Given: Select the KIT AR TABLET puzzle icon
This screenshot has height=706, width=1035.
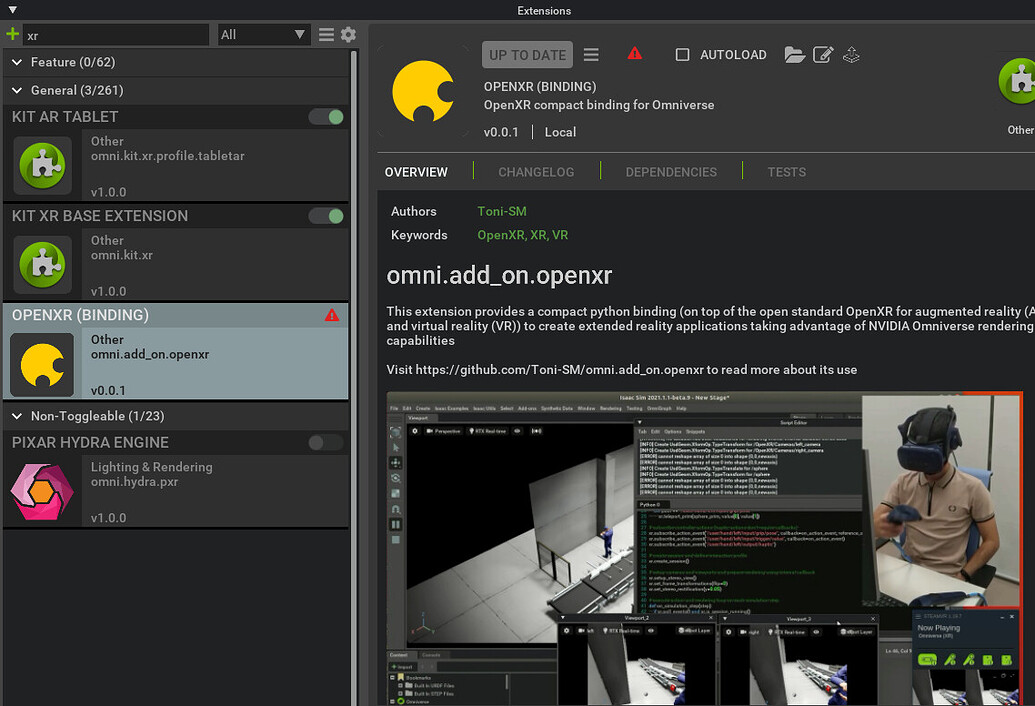Looking at the screenshot, I should (x=41, y=165).
